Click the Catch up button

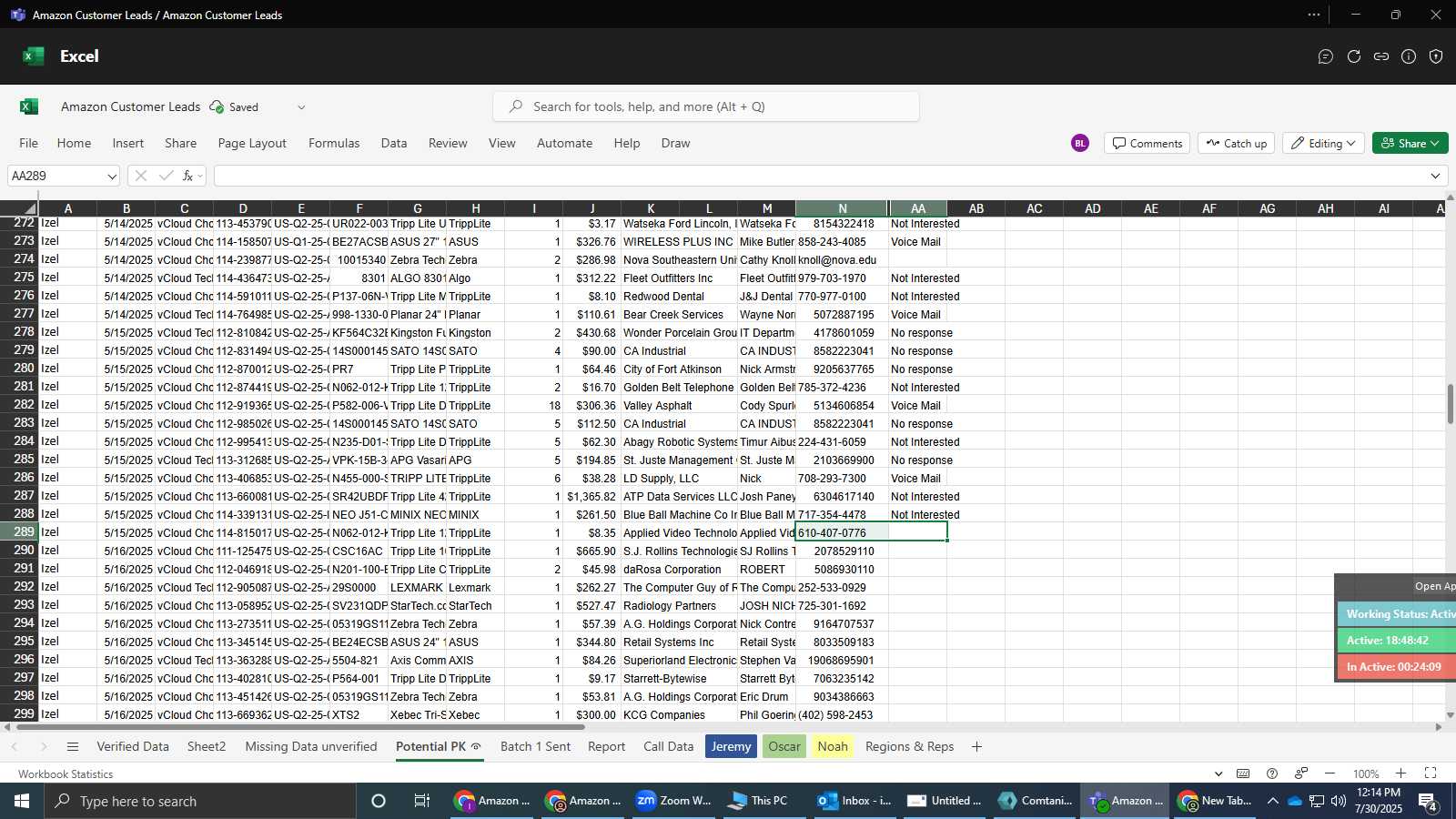click(x=1236, y=143)
